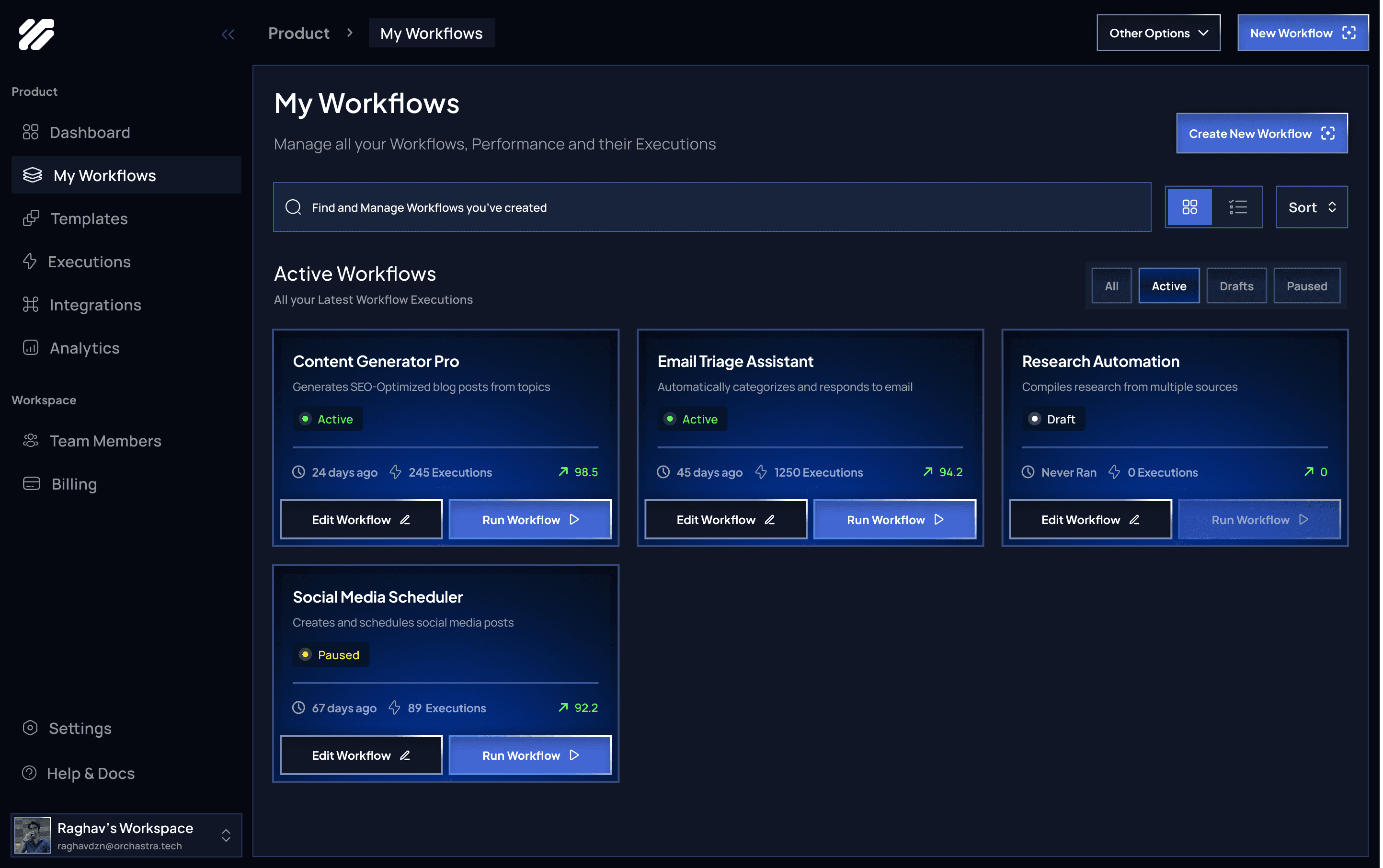
Task: Switch to list view layout
Action: pyautogui.click(x=1237, y=207)
